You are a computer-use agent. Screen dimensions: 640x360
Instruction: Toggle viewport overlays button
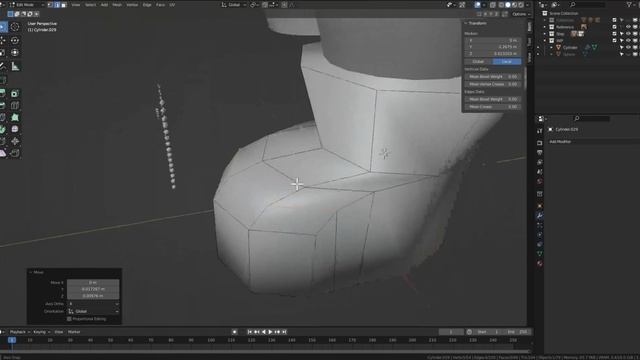478,5
